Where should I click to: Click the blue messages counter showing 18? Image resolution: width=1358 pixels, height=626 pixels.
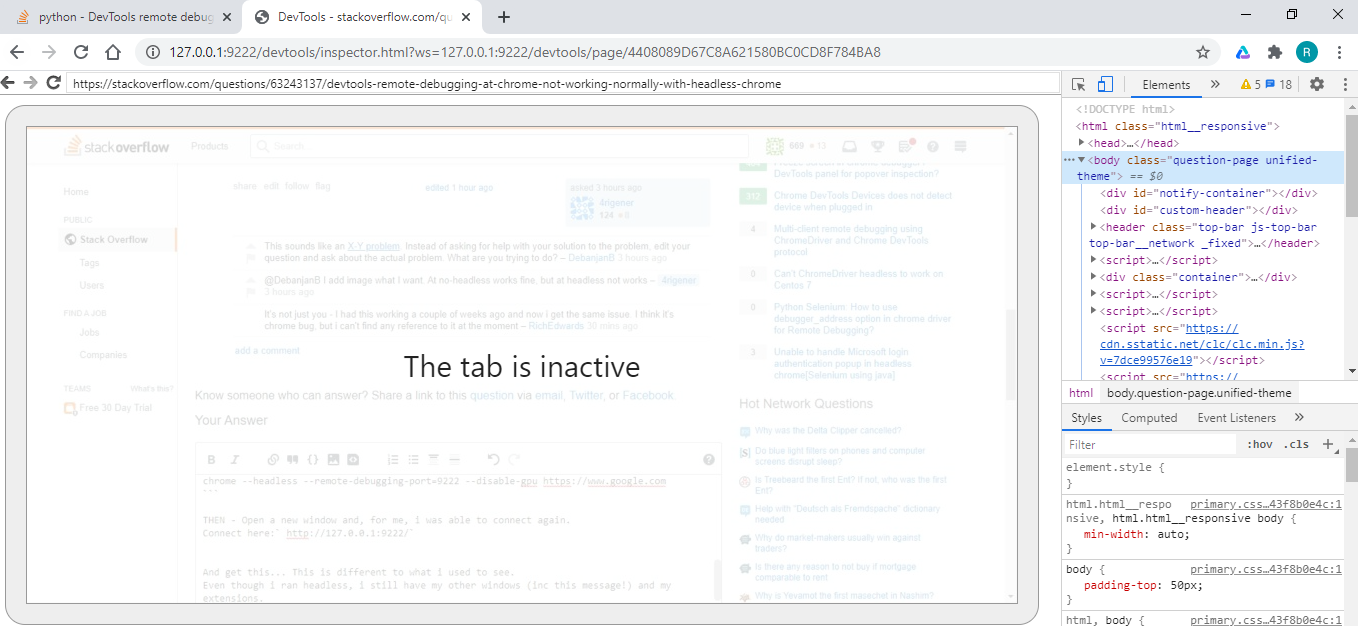pyautogui.click(x=1279, y=85)
